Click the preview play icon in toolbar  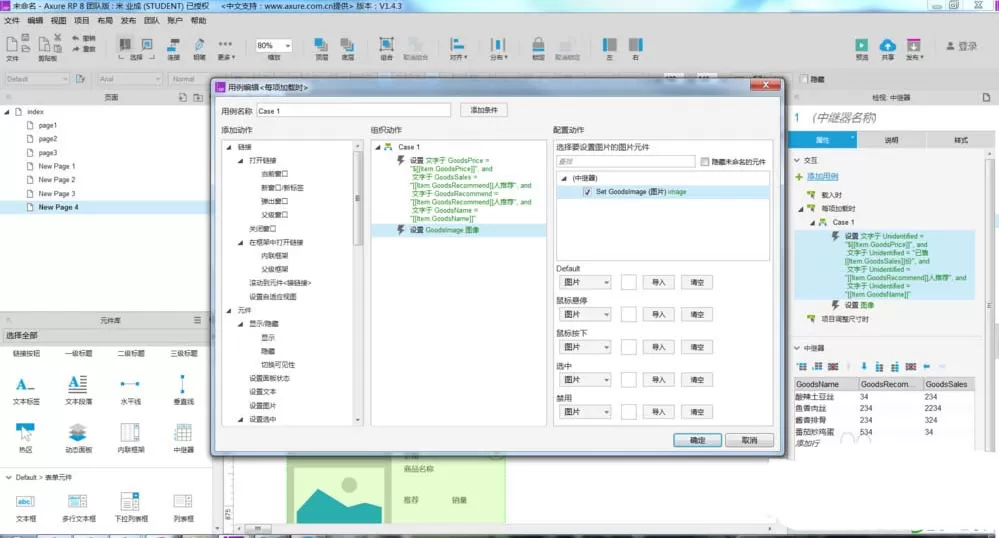point(861,45)
